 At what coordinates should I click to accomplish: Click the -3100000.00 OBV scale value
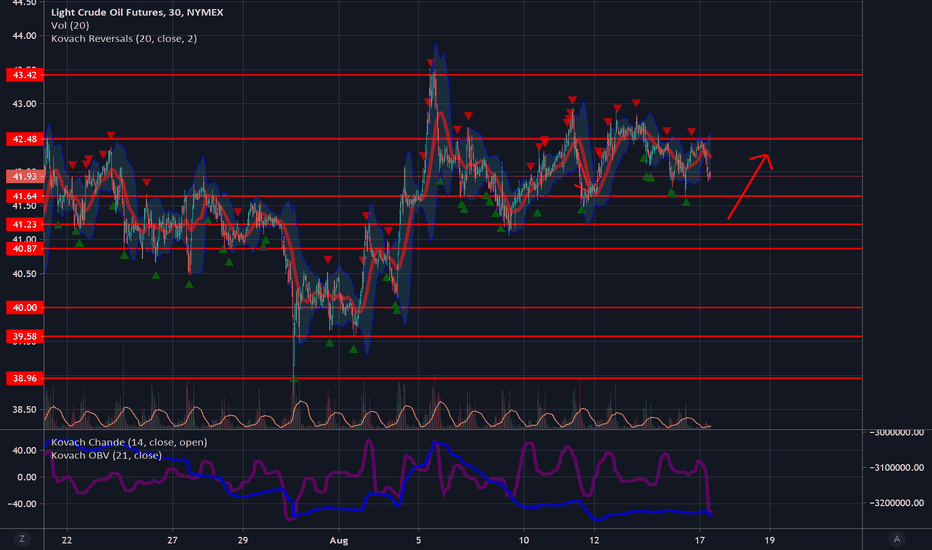(897, 467)
